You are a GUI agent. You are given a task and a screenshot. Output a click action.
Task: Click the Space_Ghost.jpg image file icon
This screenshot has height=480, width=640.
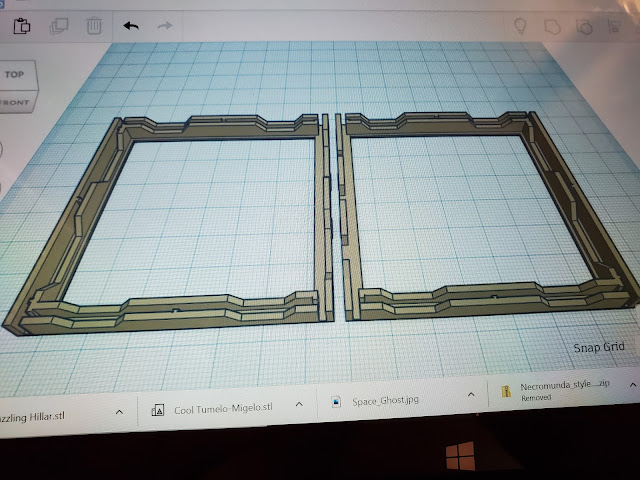click(x=336, y=402)
